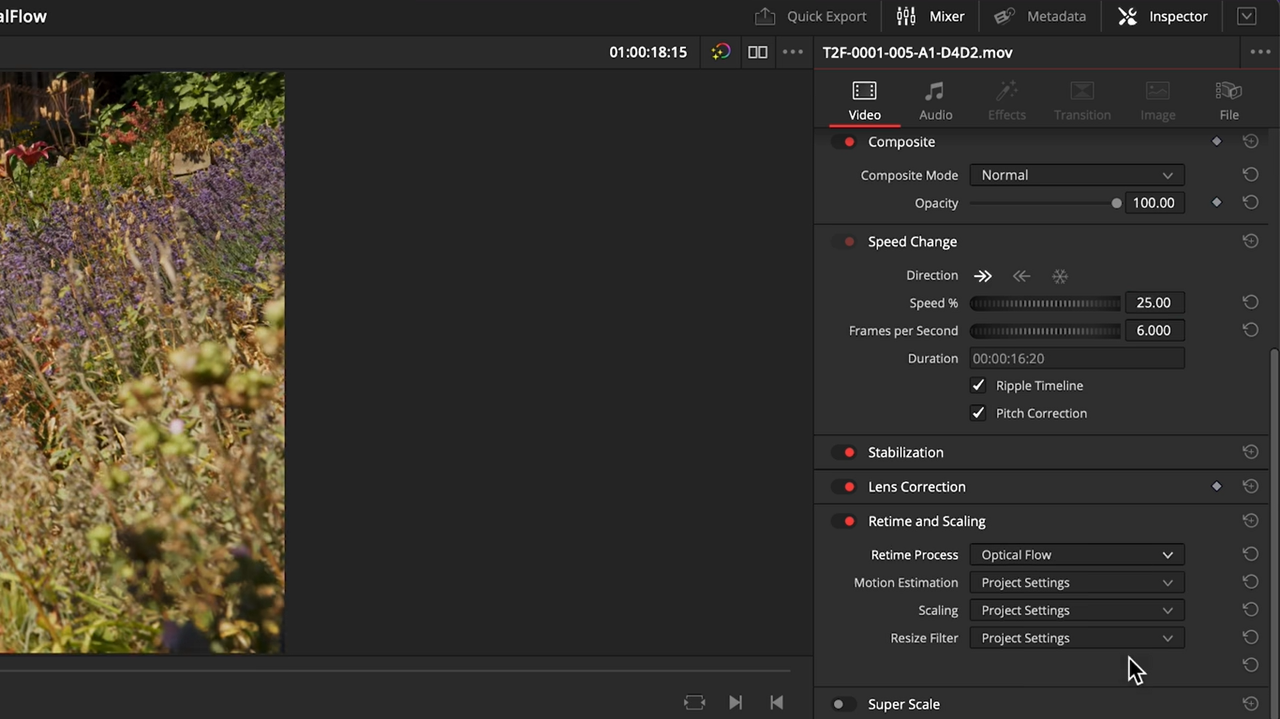Add keyframe for the Composite section
The image size is (1280, 719).
click(x=1217, y=142)
